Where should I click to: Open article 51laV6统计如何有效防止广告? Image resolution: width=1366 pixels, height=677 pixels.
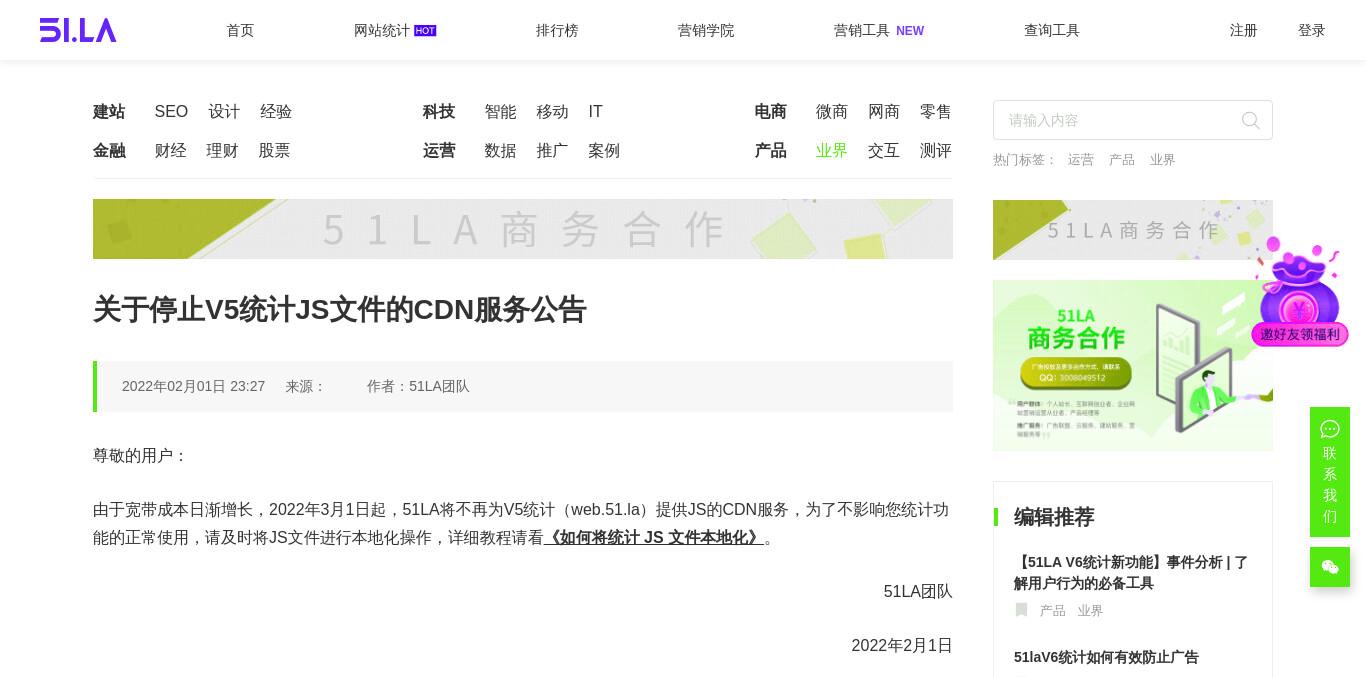pyautogui.click(x=1106, y=657)
